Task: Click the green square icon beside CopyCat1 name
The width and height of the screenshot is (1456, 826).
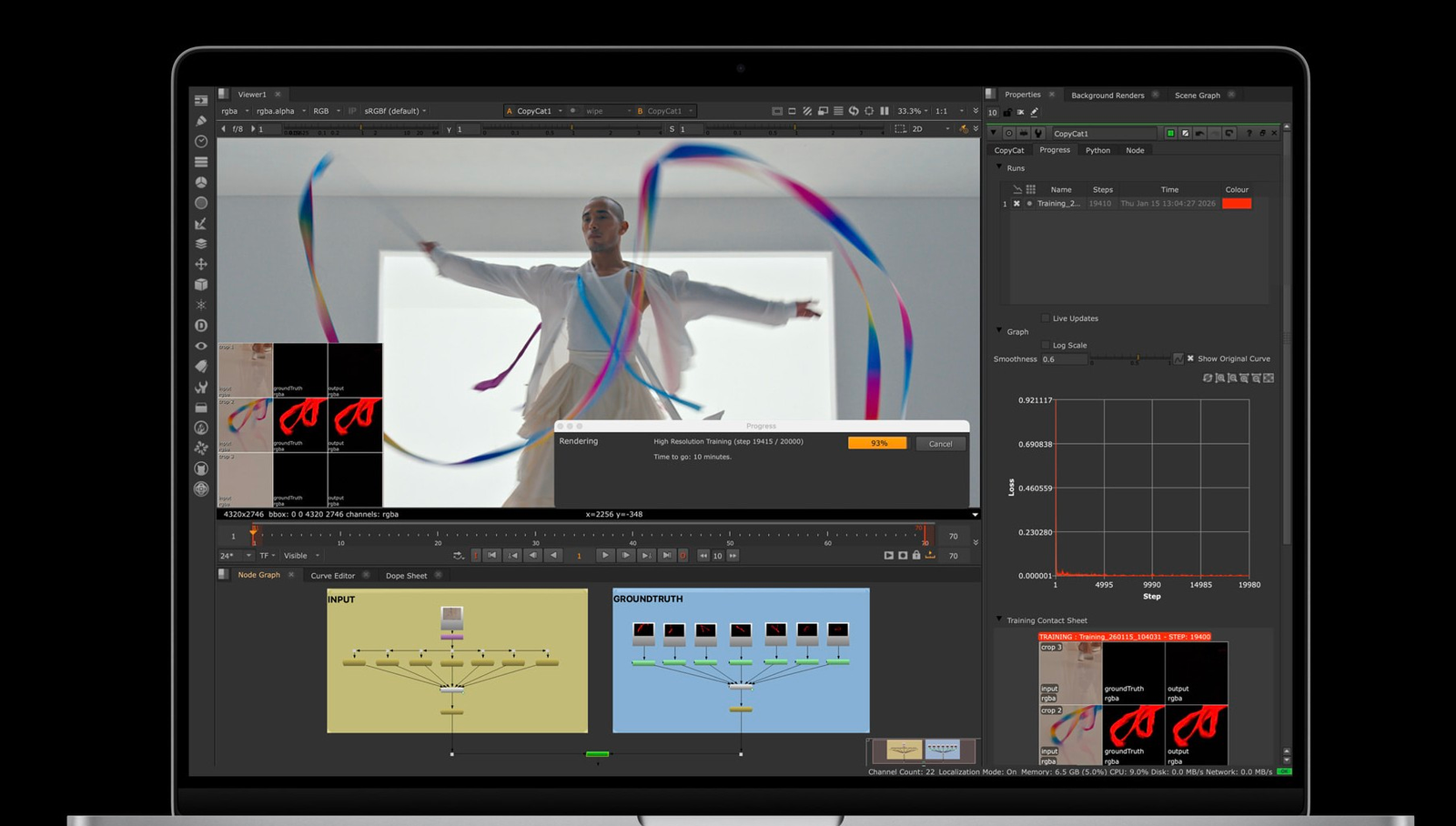Action: (1170, 134)
